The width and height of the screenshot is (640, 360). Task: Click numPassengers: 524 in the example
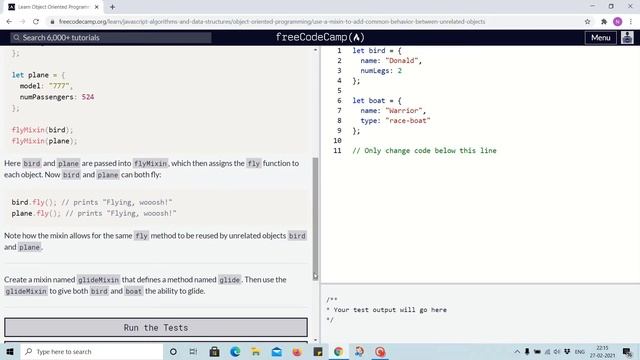pos(57,97)
